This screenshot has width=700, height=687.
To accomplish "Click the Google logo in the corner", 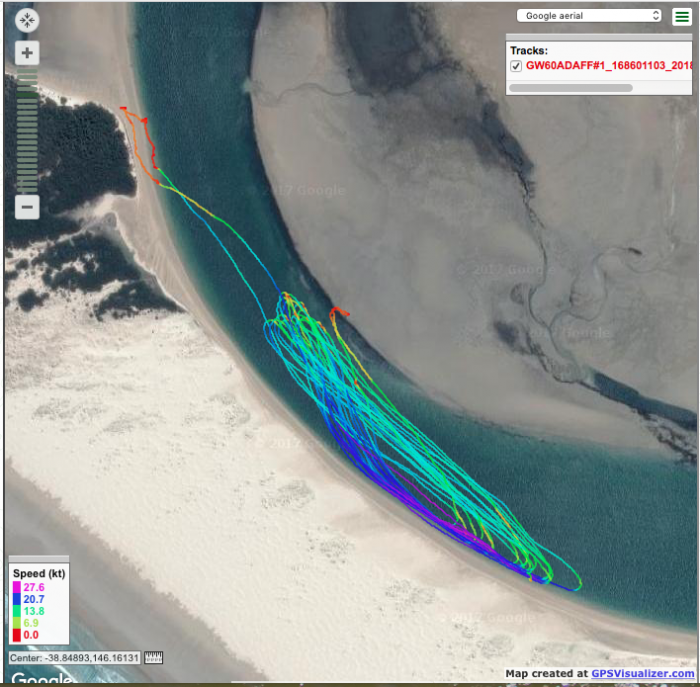I will click(40, 679).
